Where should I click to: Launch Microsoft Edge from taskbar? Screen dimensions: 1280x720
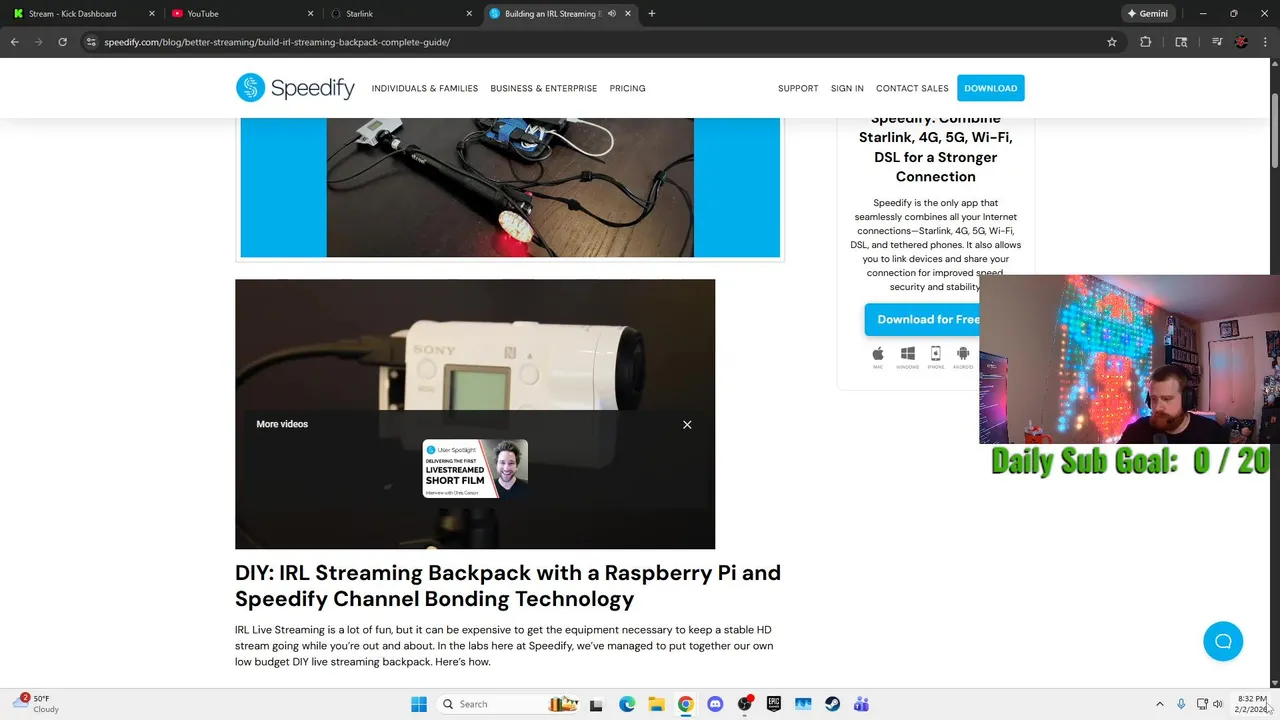click(x=627, y=704)
